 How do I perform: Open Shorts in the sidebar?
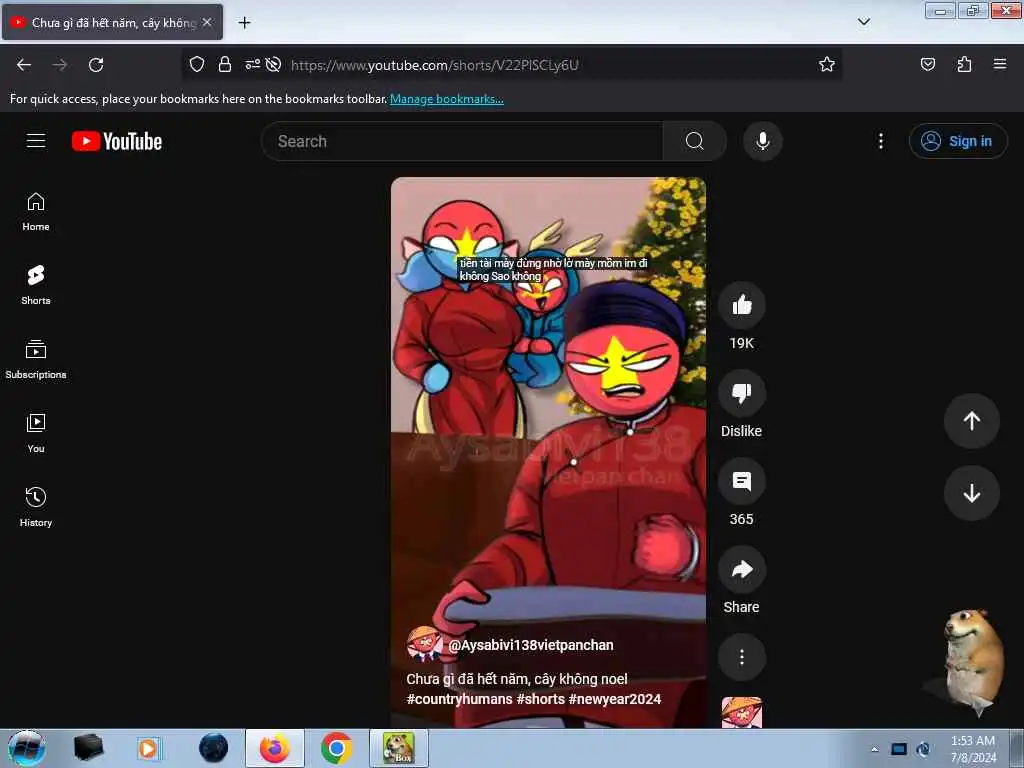click(x=36, y=285)
